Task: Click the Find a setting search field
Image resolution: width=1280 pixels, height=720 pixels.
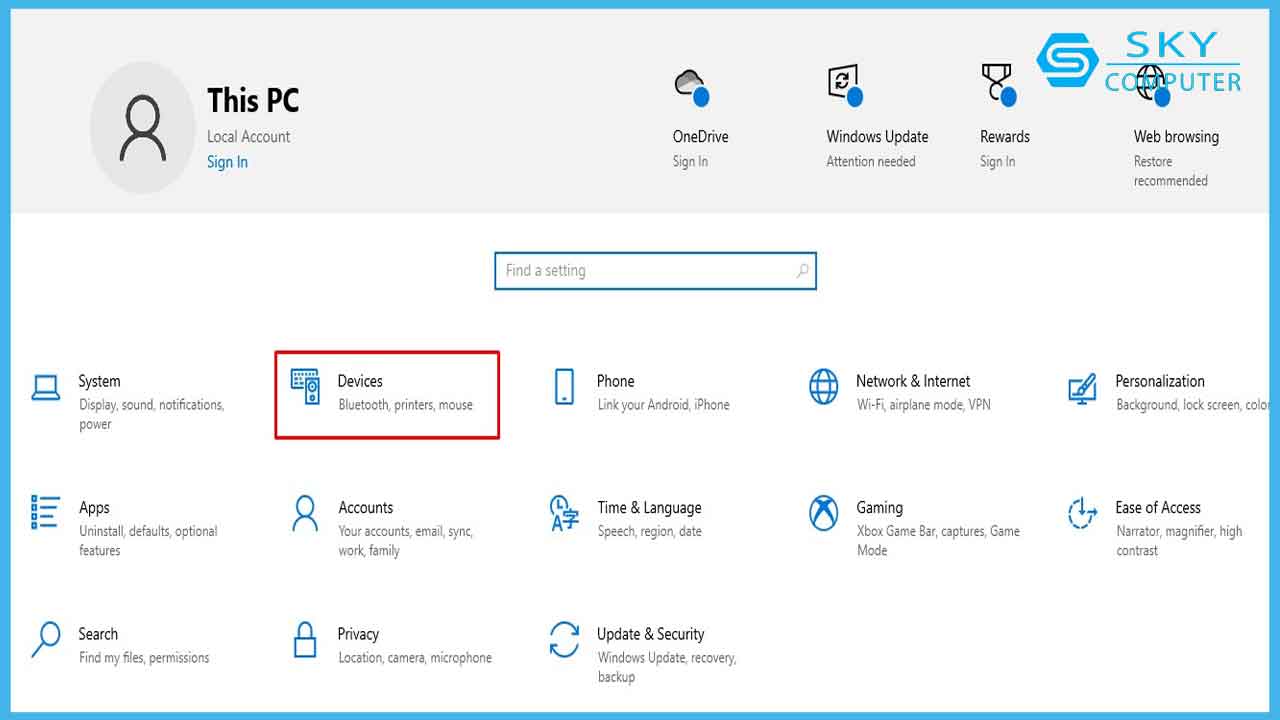Action: [x=656, y=271]
